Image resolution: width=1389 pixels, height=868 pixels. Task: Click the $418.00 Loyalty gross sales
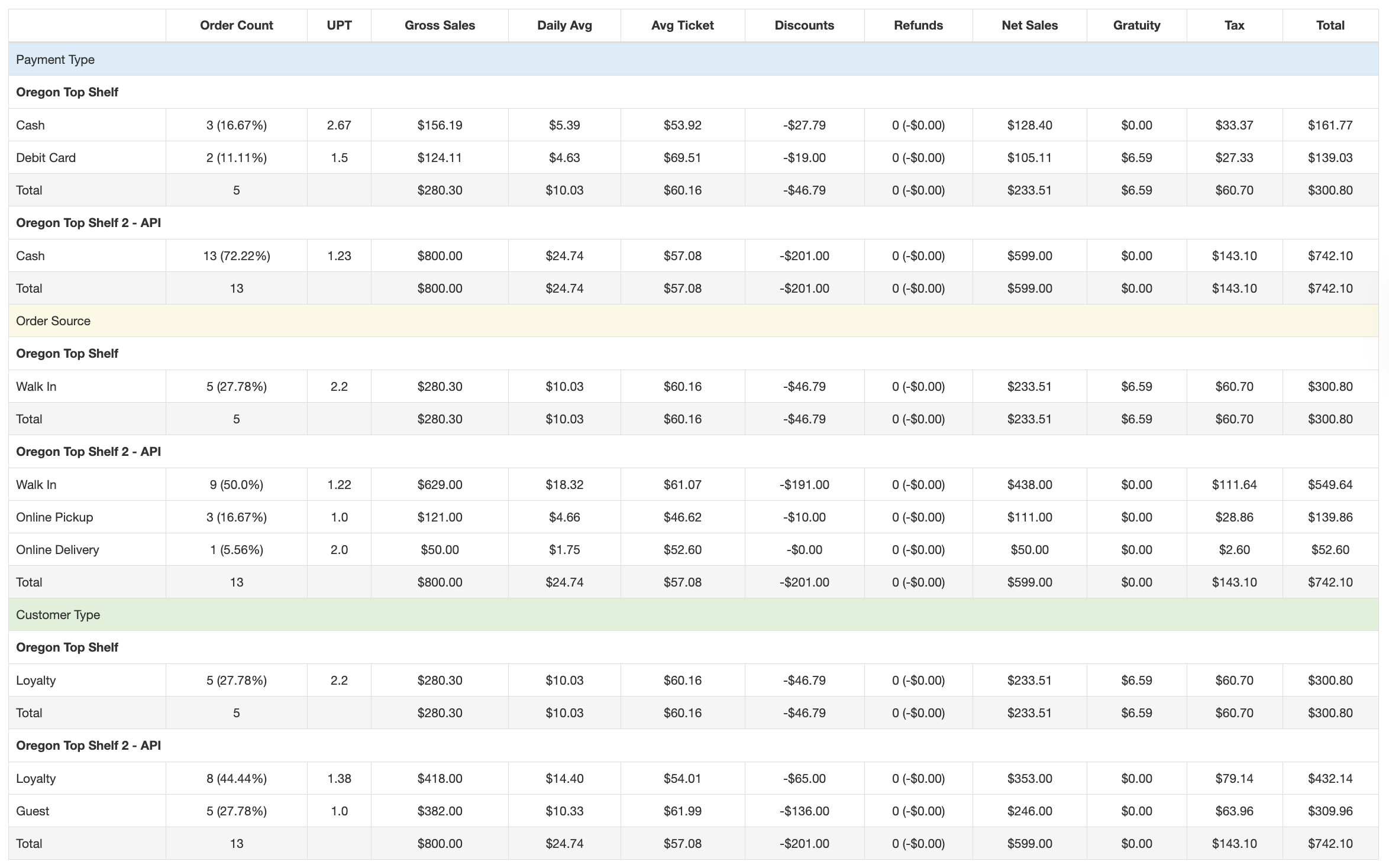pos(440,778)
